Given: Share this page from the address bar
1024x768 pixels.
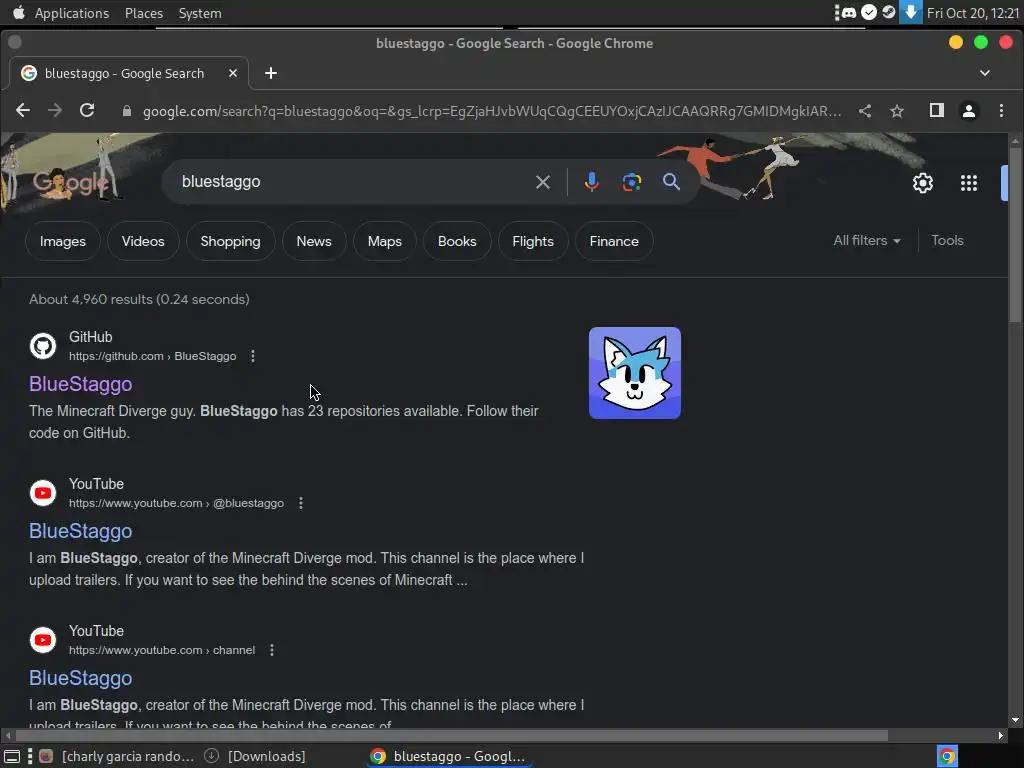Looking at the screenshot, I should [x=865, y=111].
